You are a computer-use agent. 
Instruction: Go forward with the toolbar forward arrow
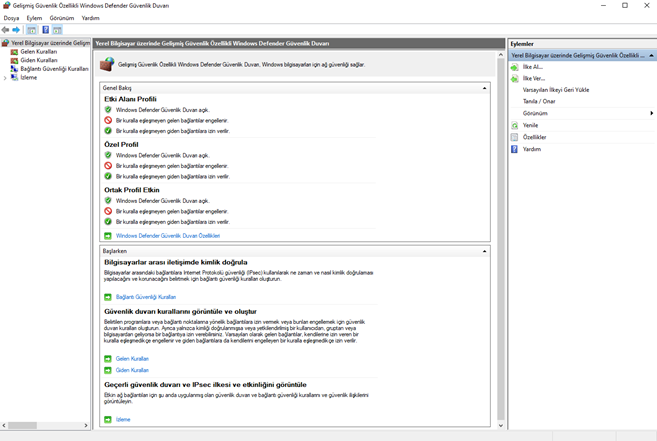[16, 30]
